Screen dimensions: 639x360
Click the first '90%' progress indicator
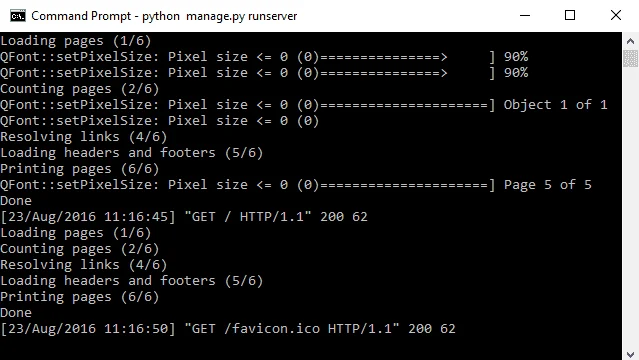pos(516,57)
